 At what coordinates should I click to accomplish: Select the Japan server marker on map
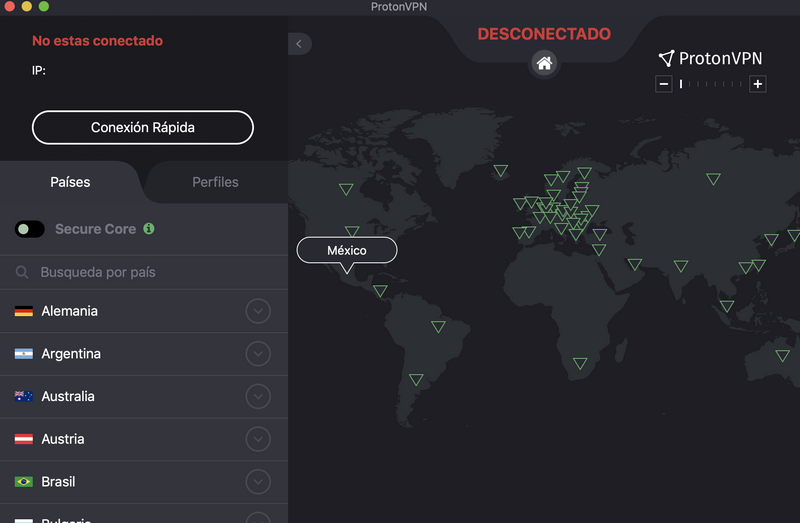pos(794,235)
